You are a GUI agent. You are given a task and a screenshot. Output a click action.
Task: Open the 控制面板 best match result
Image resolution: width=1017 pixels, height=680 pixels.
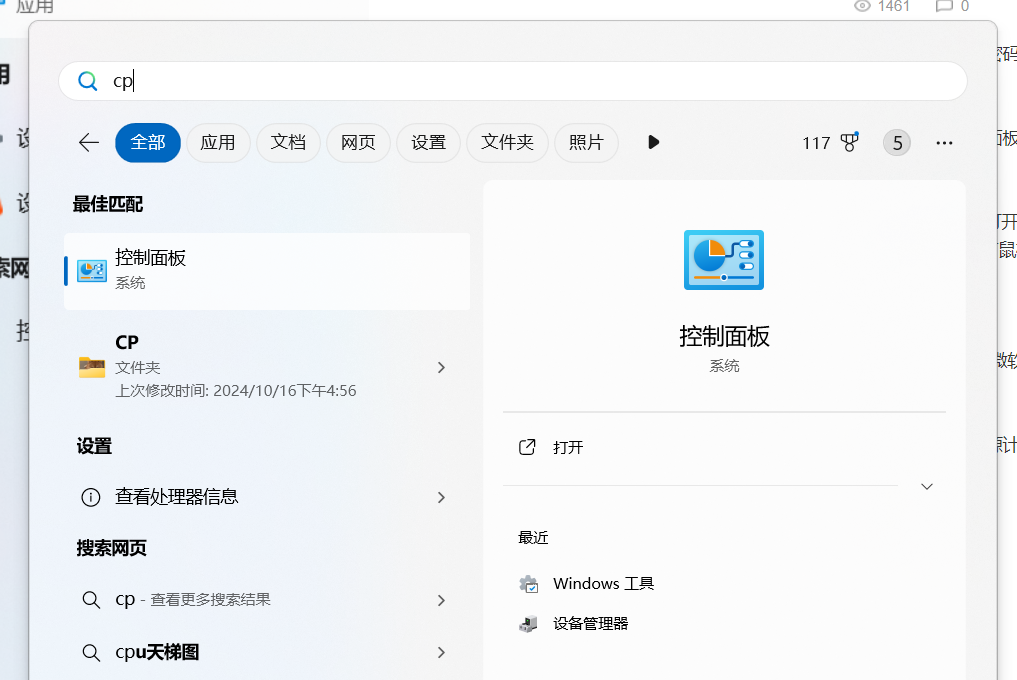tap(267, 271)
